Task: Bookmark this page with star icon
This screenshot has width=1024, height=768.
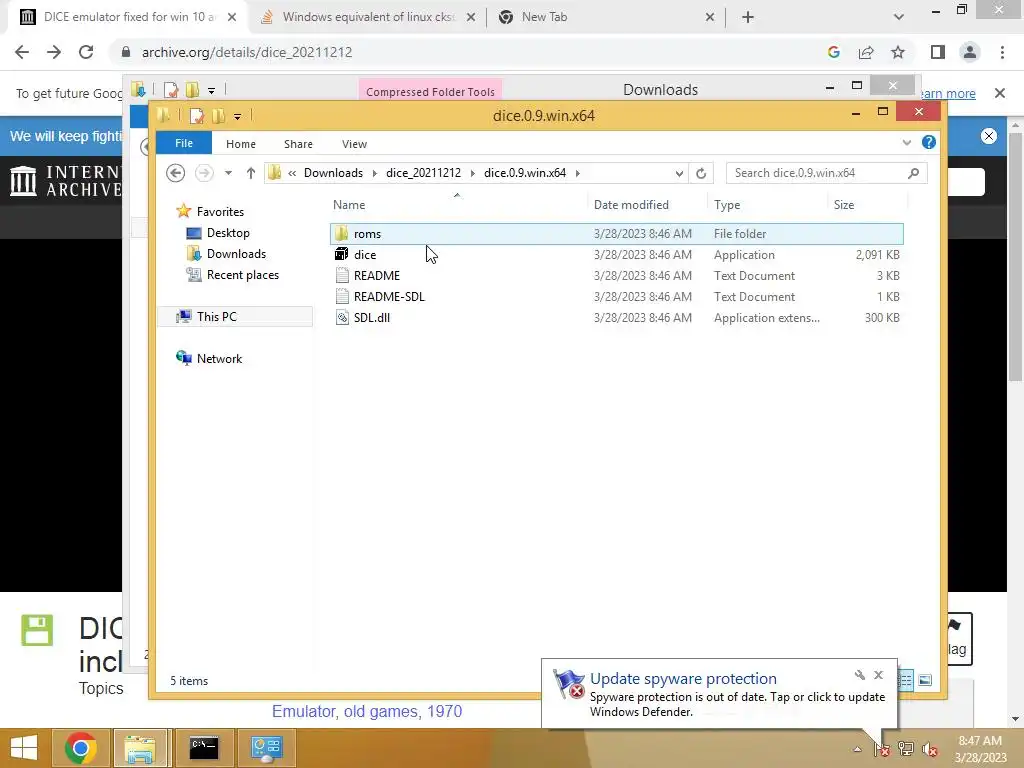Action: pyautogui.click(x=898, y=52)
